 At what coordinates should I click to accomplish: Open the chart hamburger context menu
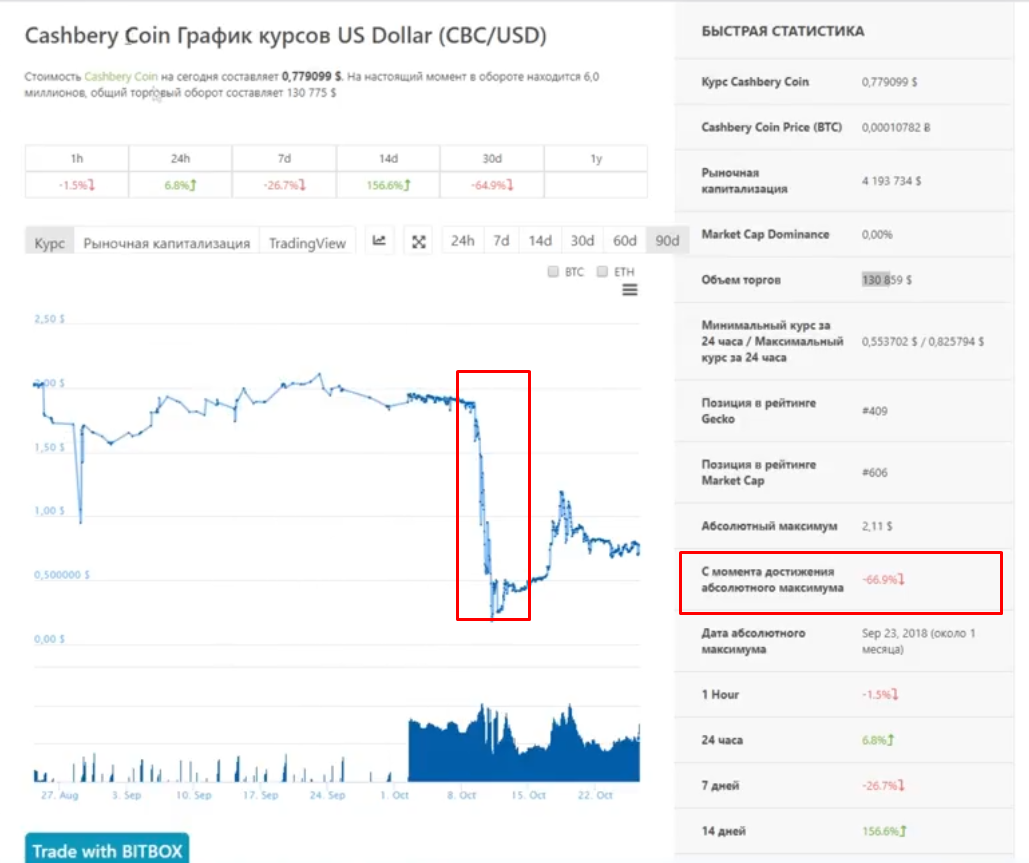629,289
